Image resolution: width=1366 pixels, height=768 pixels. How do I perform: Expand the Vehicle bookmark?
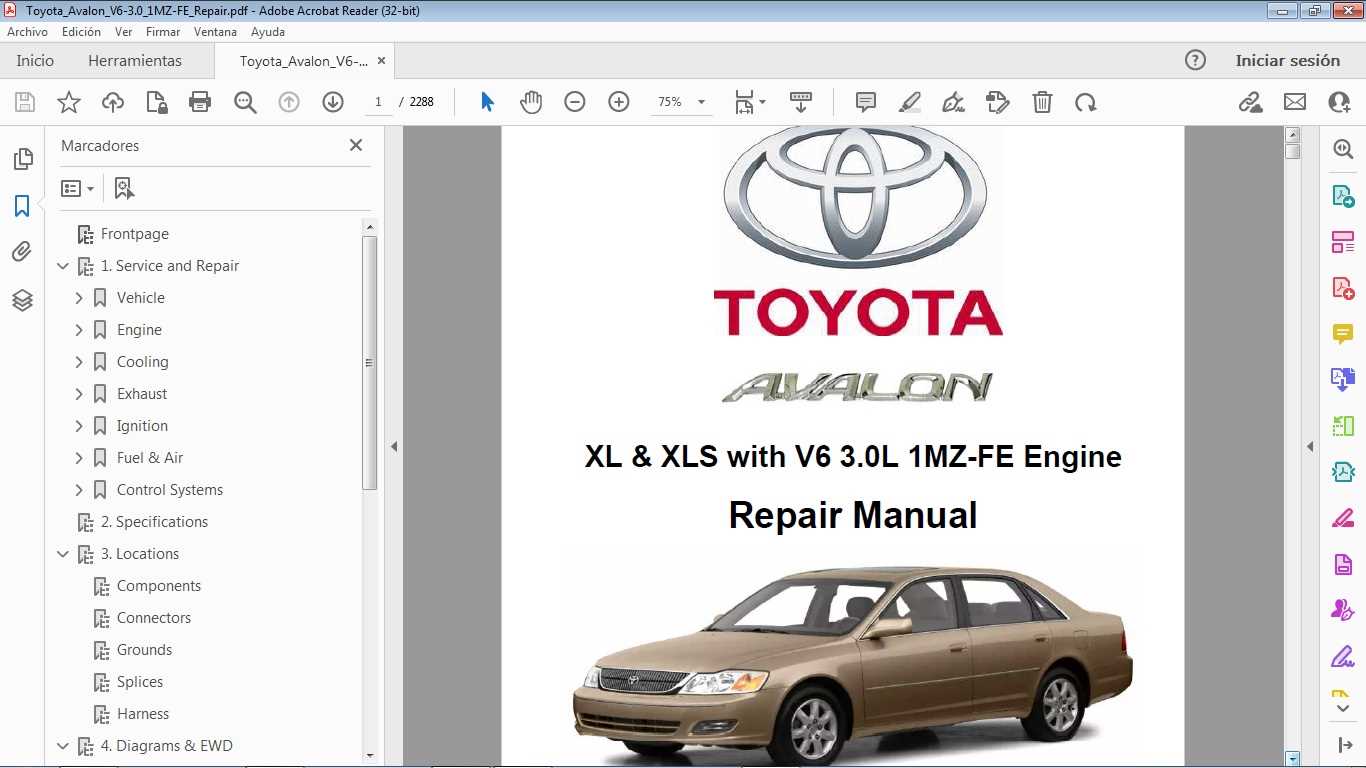79,298
